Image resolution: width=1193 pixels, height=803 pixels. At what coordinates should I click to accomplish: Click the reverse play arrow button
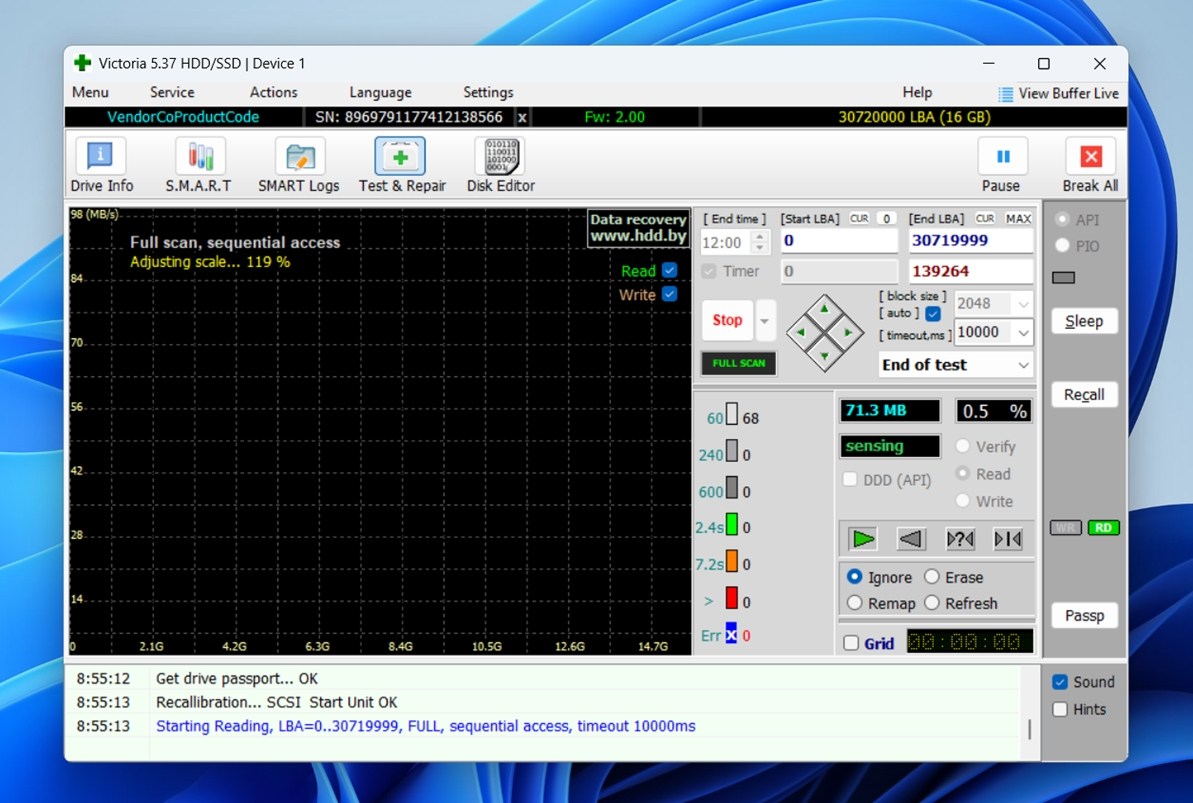(910, 539)
